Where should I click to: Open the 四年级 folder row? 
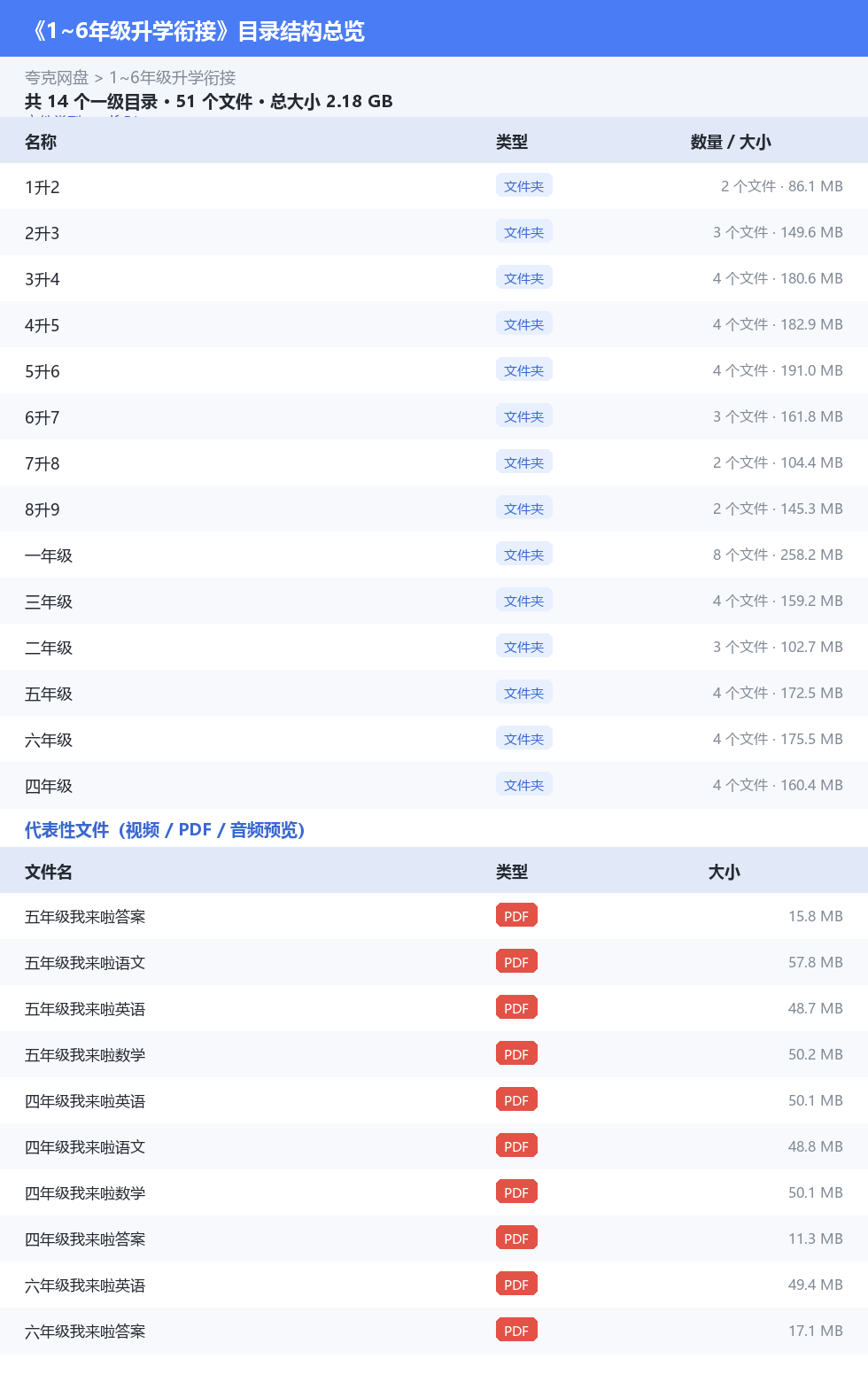tap(434, 785)
